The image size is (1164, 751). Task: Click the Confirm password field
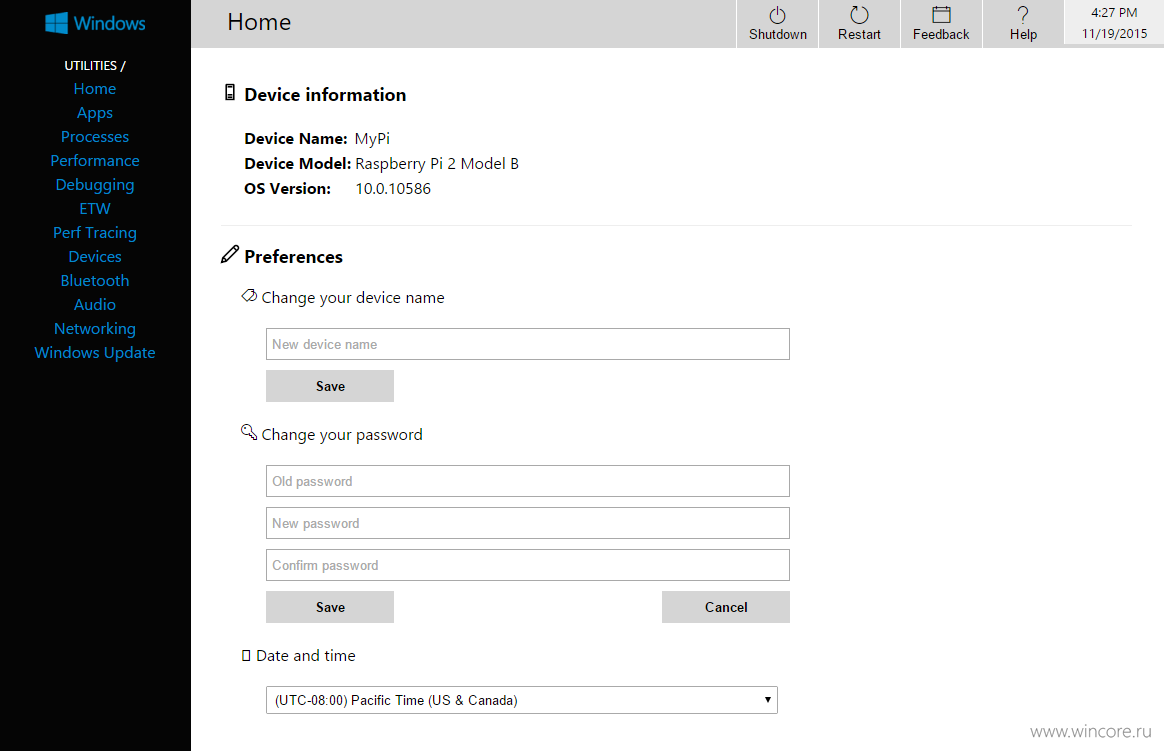coord(528,565)
